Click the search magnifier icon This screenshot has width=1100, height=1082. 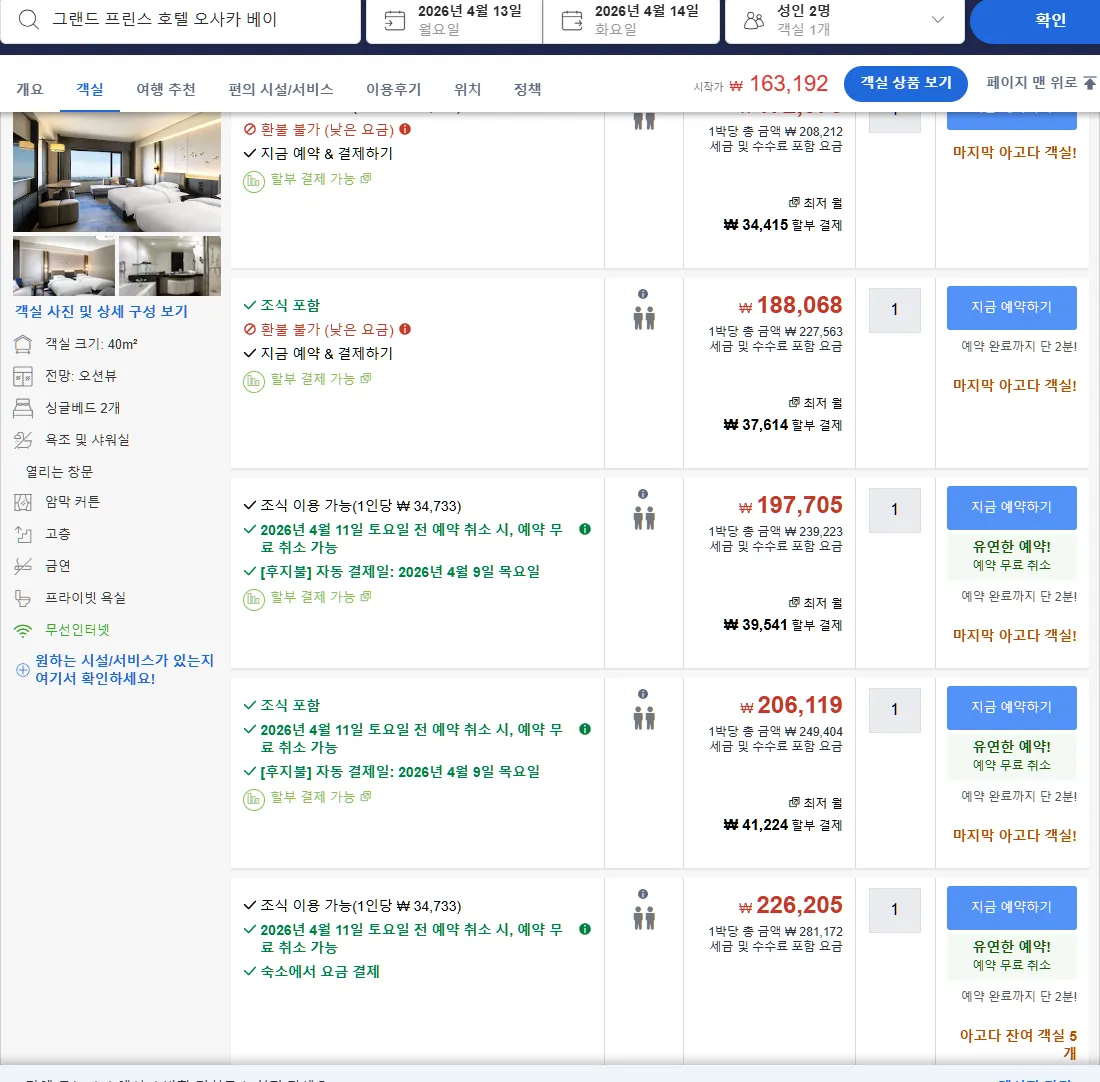point(28,19)
